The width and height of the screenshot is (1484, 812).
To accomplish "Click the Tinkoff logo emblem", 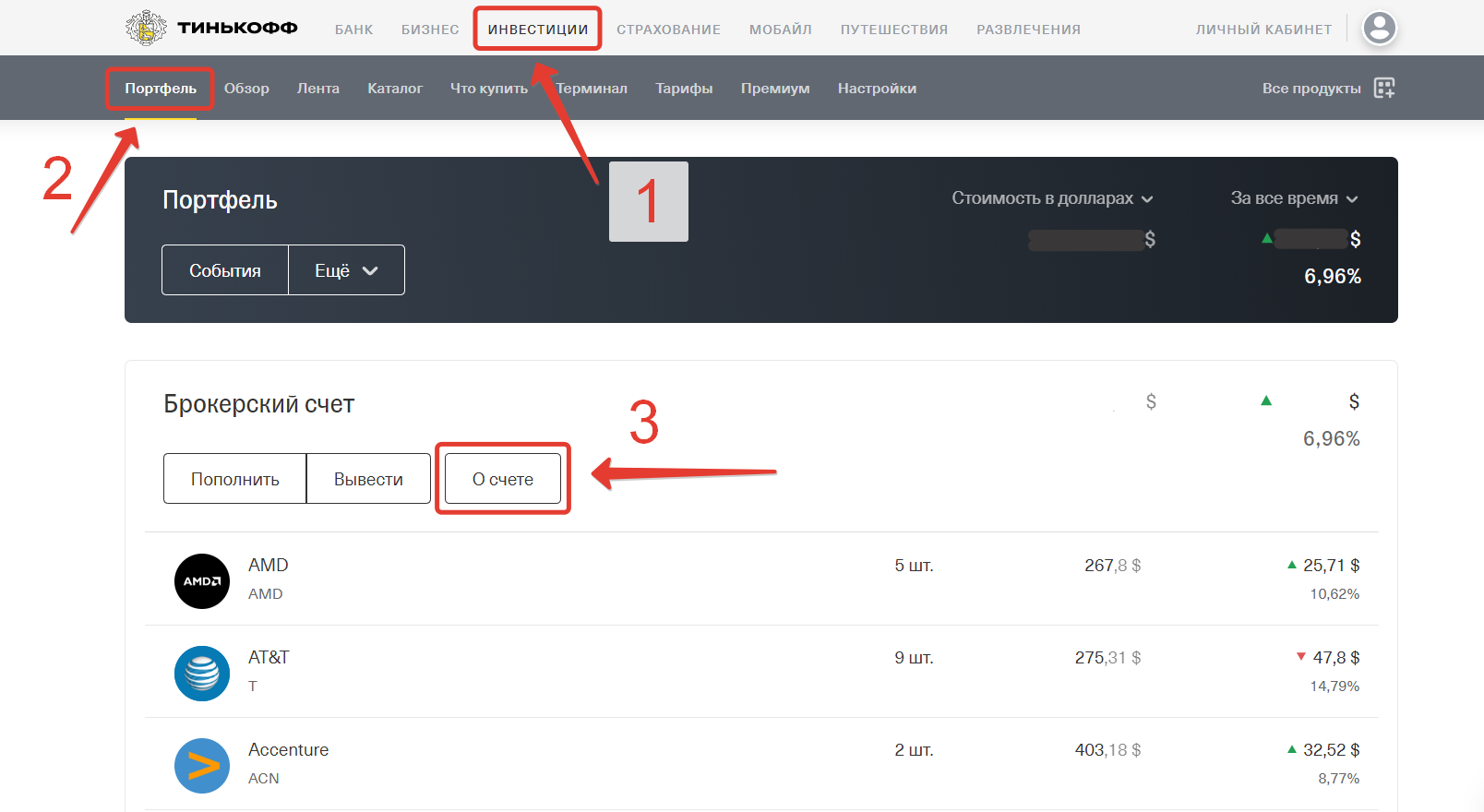I will 146,28.
